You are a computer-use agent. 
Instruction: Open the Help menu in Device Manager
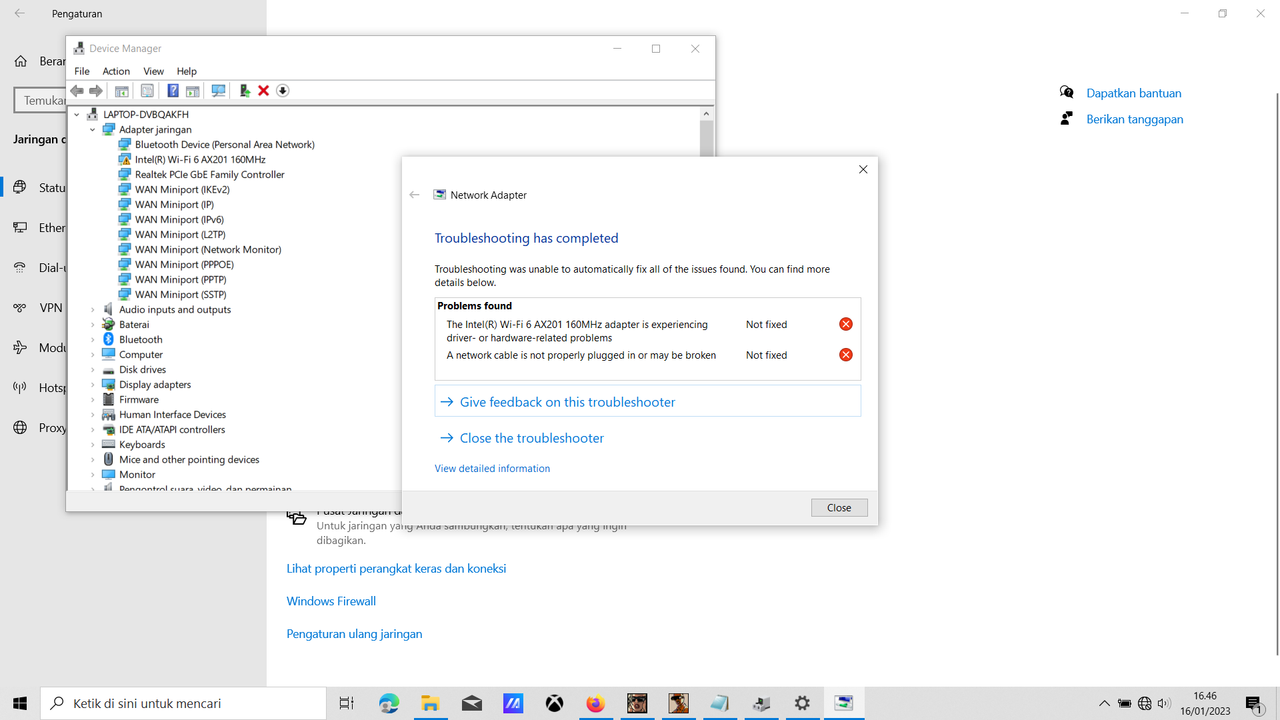tap(187, 71)
